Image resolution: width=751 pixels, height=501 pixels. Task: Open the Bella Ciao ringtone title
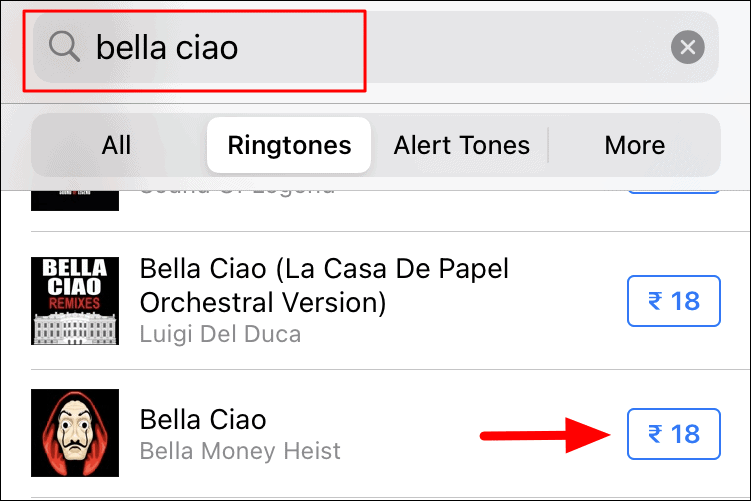[x=203, y=420]
